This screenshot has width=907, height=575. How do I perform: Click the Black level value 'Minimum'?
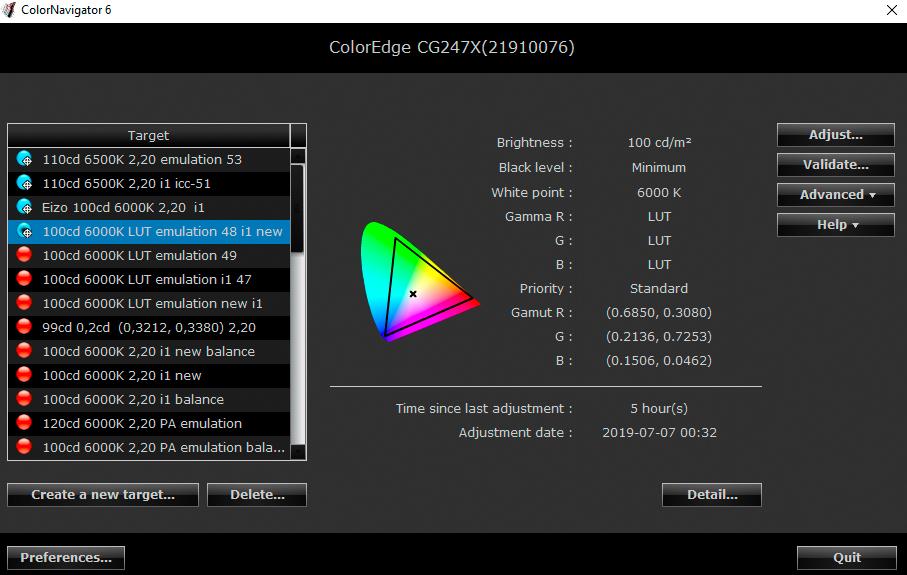coord(659,168)
